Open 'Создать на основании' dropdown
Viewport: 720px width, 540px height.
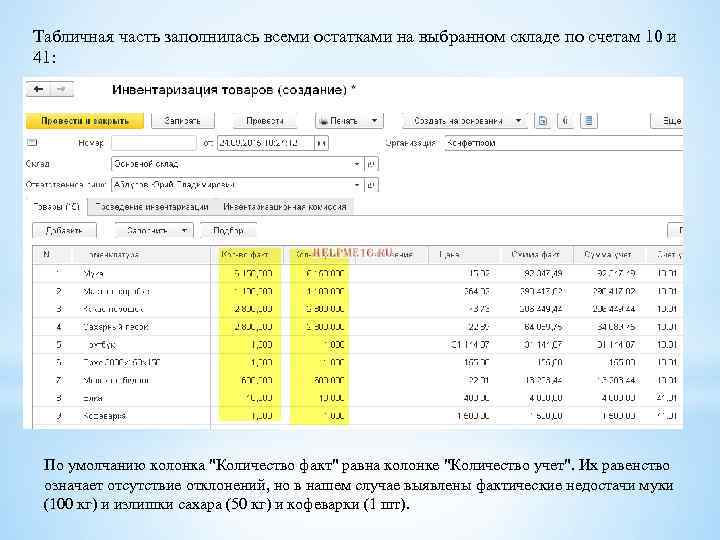(464, 121)
